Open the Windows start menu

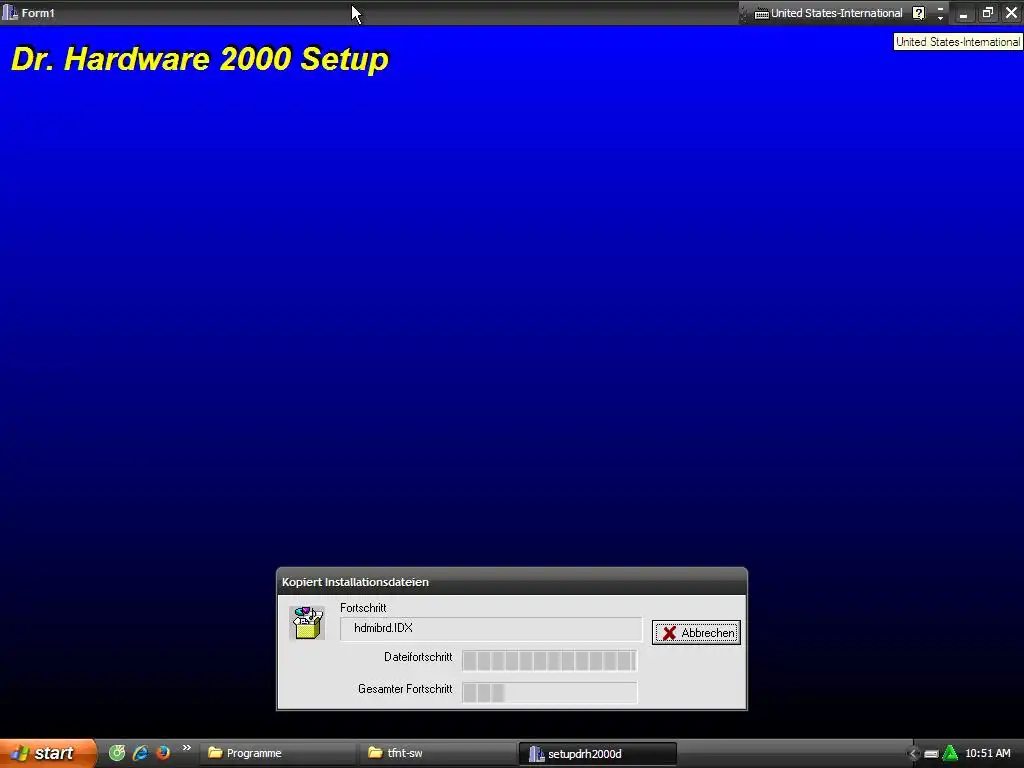click(x=48, y=753)
